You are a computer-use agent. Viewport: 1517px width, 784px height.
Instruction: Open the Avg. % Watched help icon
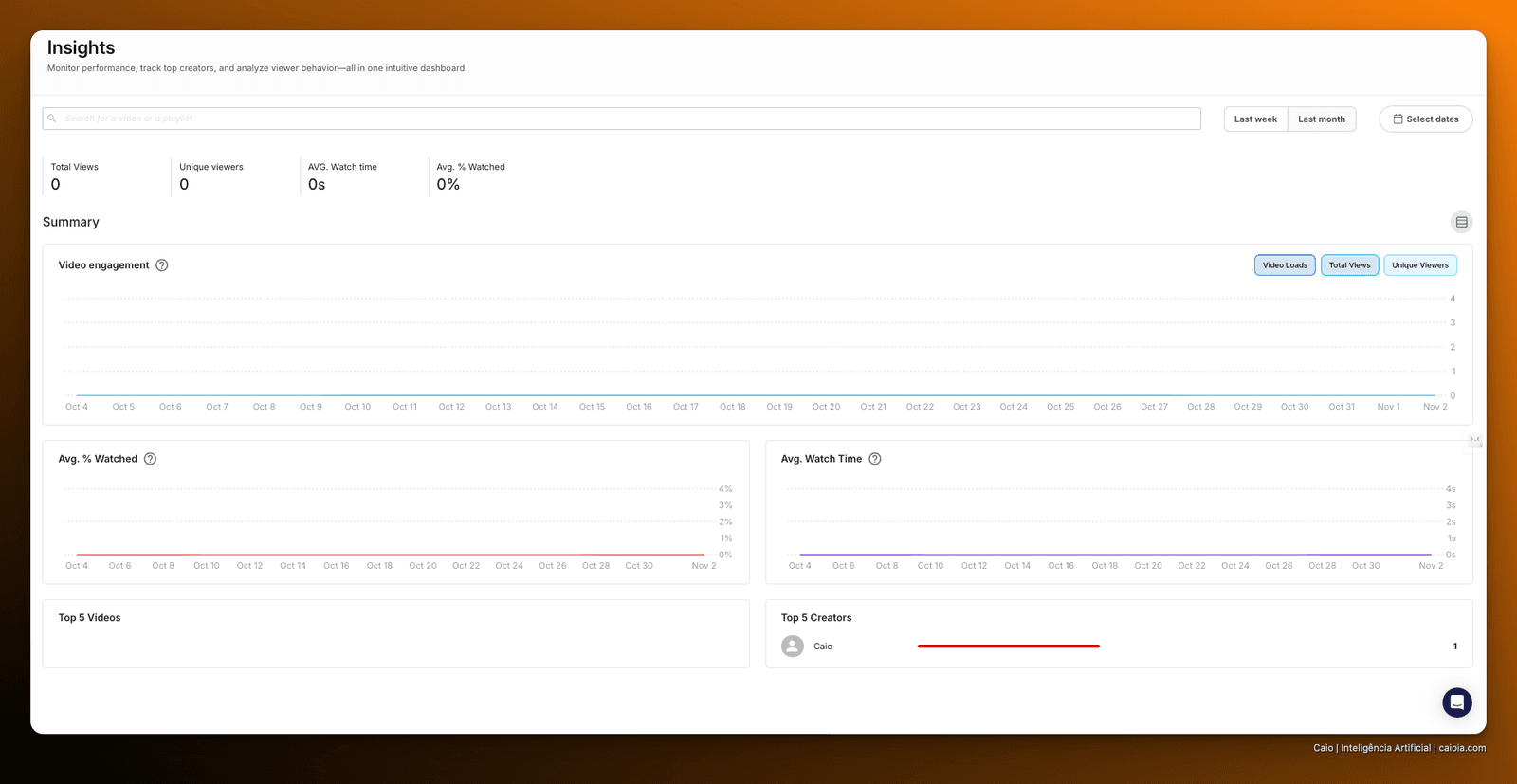tap(150, 459)
